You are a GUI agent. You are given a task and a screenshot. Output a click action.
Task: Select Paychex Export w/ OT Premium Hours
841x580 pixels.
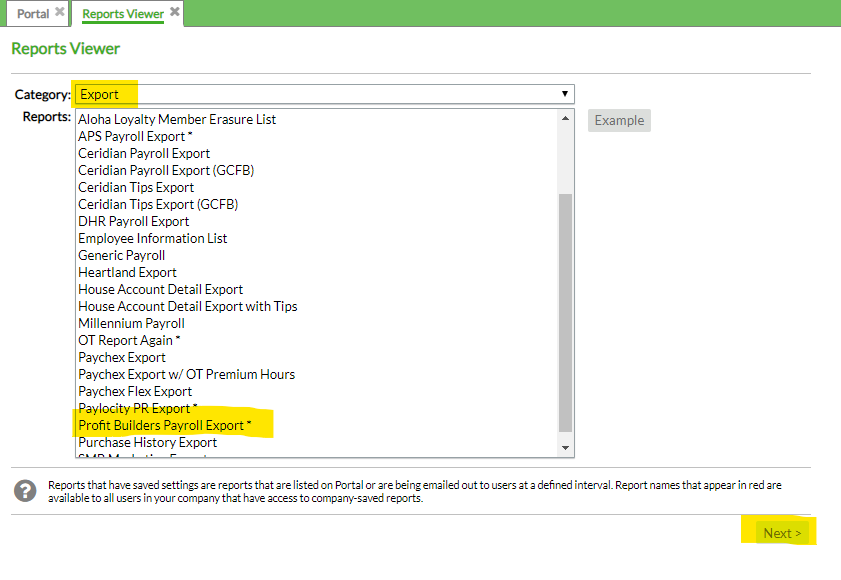tap(187, 375)
